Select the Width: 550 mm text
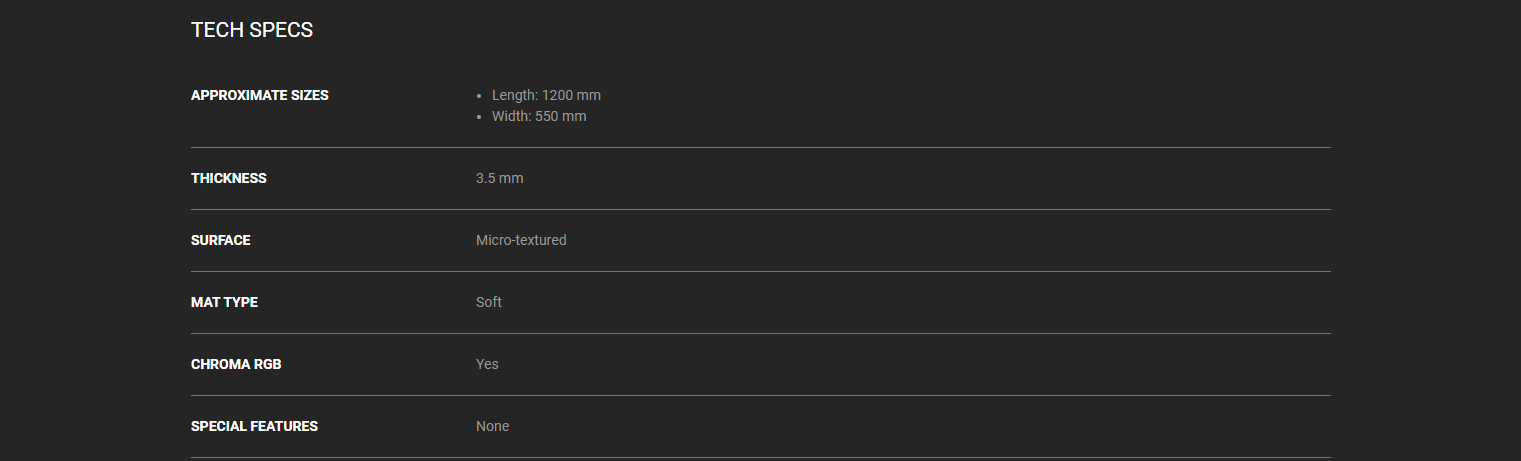The height and width of the screenshot is (461, 1521). (539, 116)
